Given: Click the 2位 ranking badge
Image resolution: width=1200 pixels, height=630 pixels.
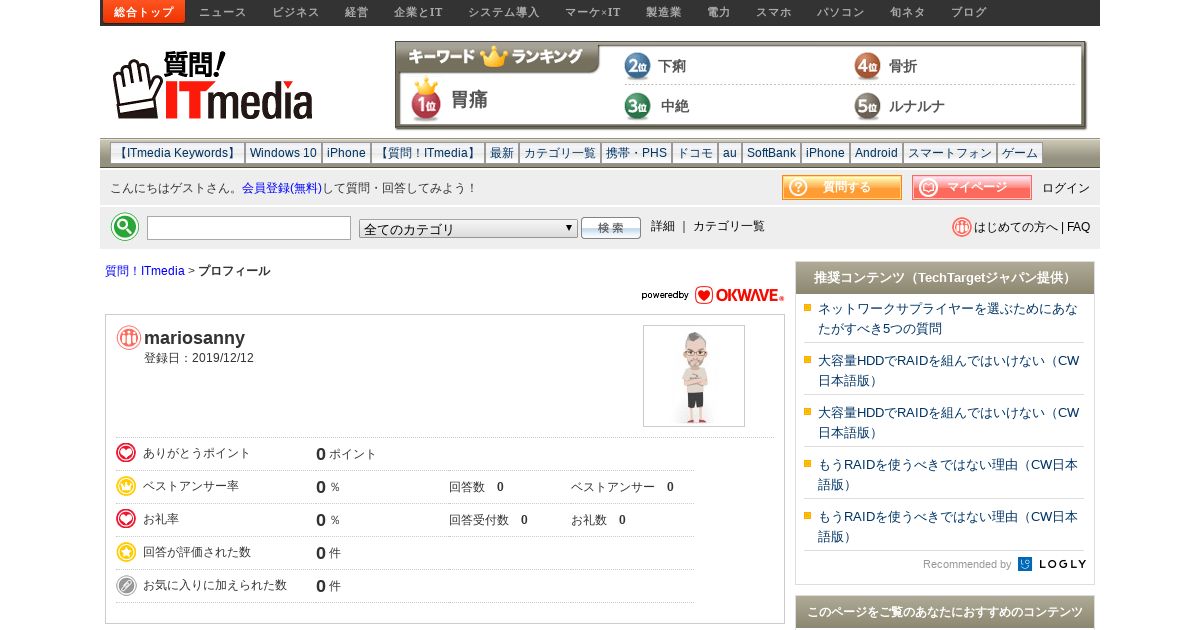Looking at the screenshot, I should coord(637,66).
